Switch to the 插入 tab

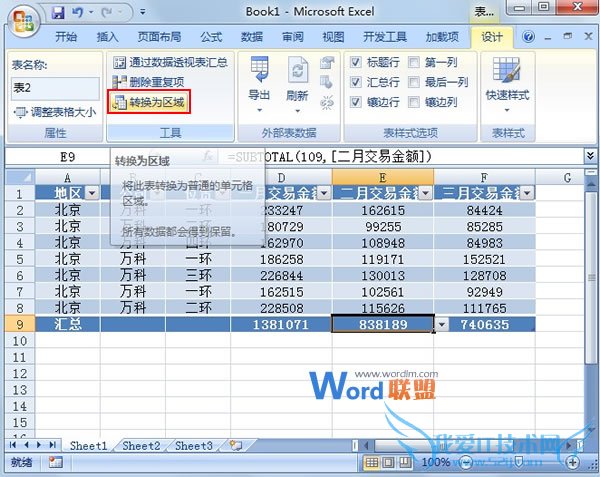point(108,37)
